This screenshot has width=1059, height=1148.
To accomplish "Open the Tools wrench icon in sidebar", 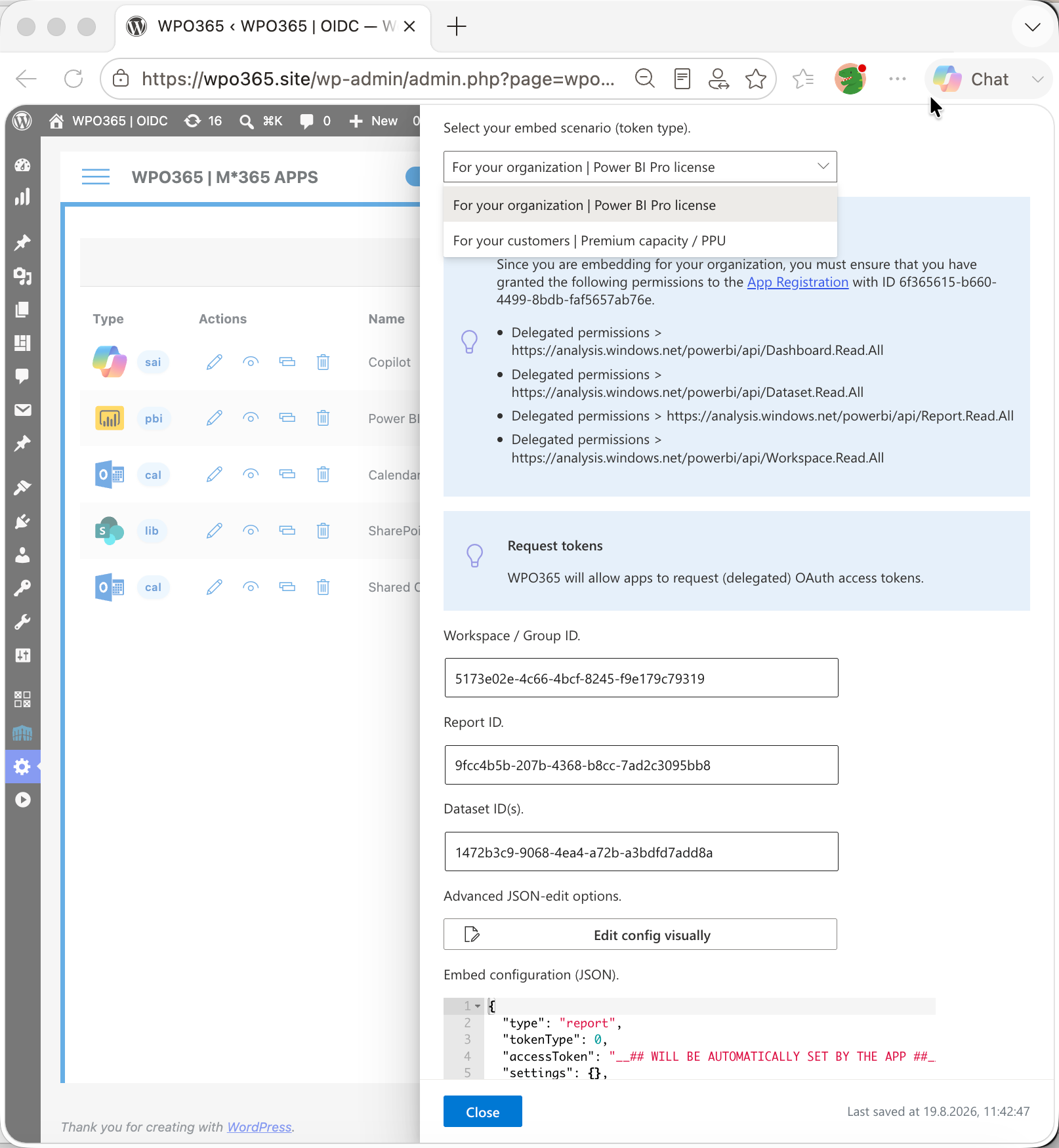I will pyautogui.click(x=23, y=621).
